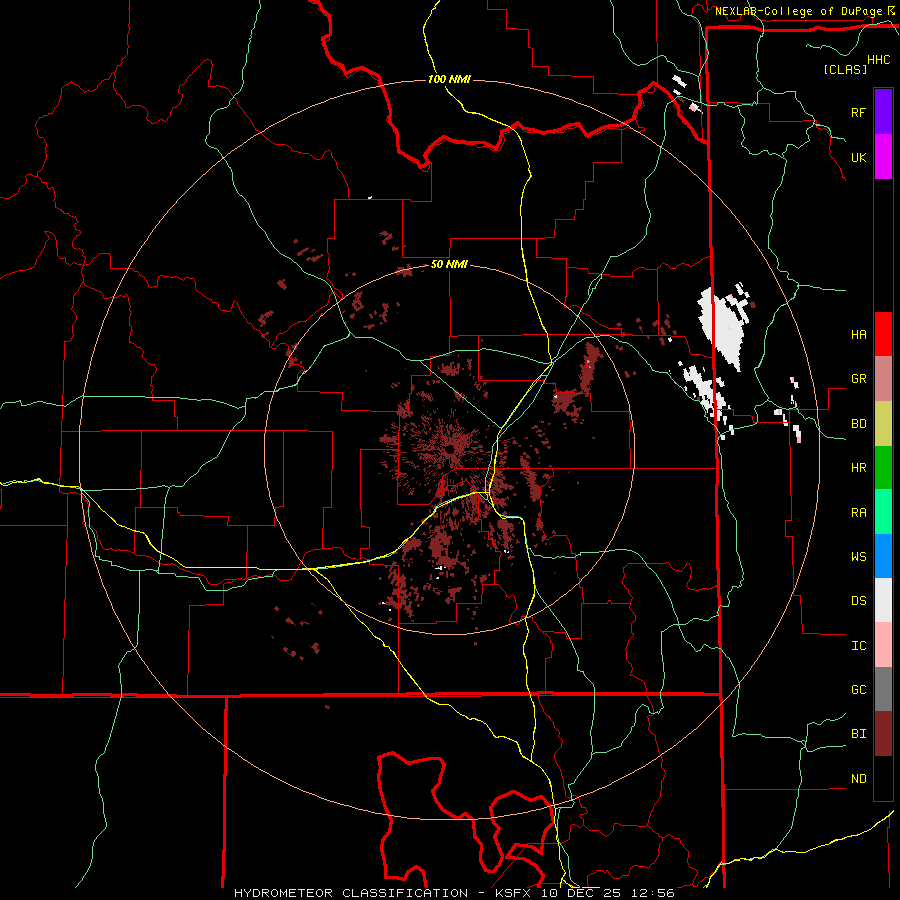Click the HA legend label text

click(x=858, y=334)
